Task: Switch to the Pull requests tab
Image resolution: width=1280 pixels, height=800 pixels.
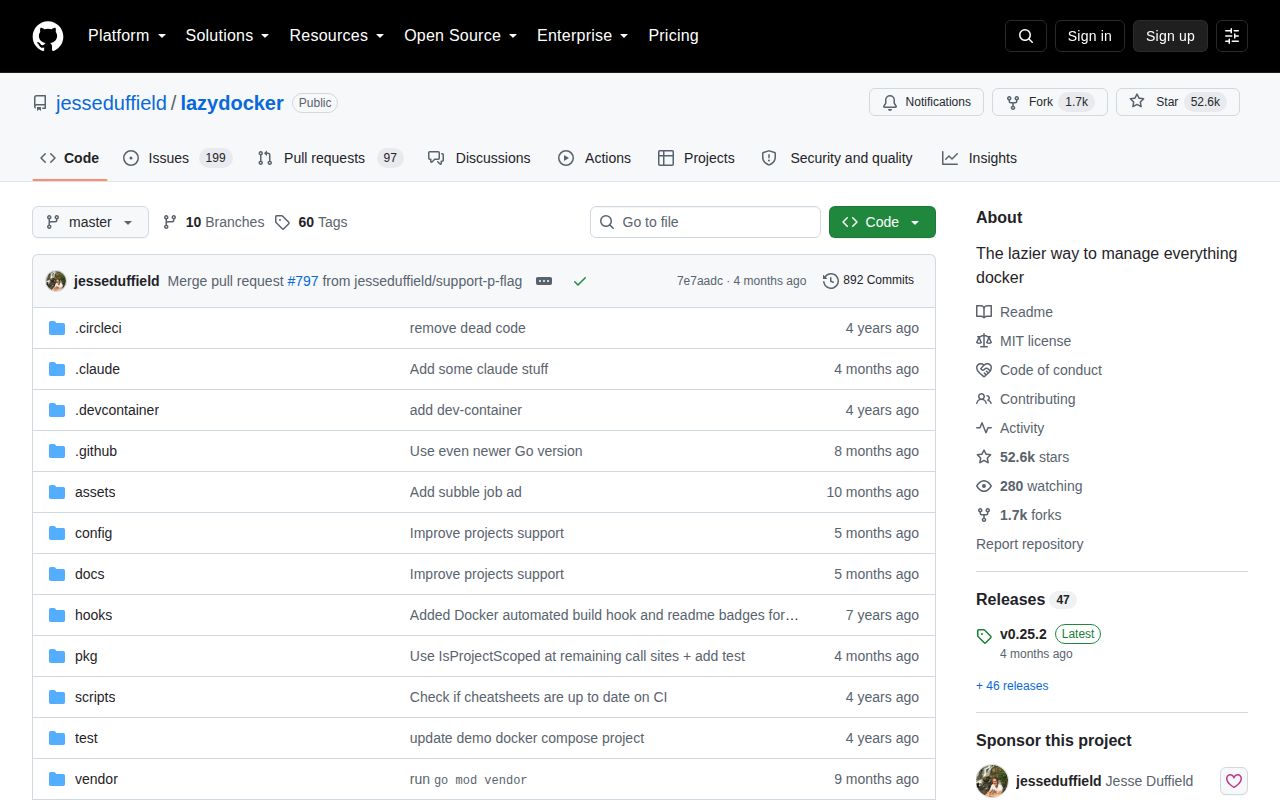Action: [x=330, y=158]
